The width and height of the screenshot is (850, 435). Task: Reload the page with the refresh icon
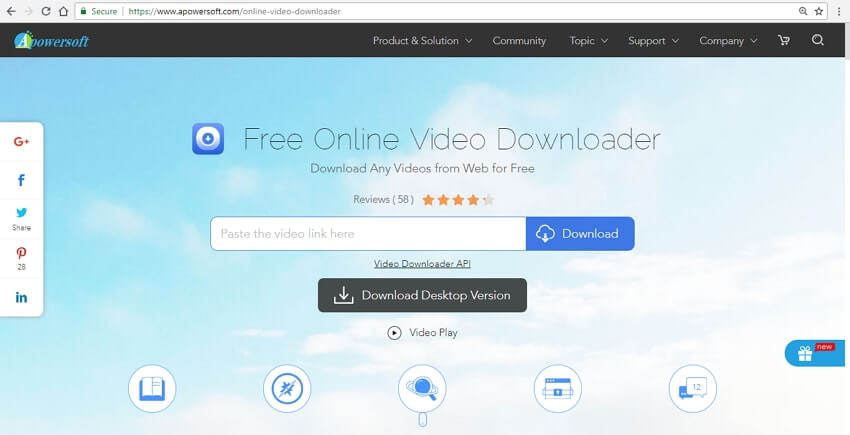pyautogui.click(x=46, y=11)
